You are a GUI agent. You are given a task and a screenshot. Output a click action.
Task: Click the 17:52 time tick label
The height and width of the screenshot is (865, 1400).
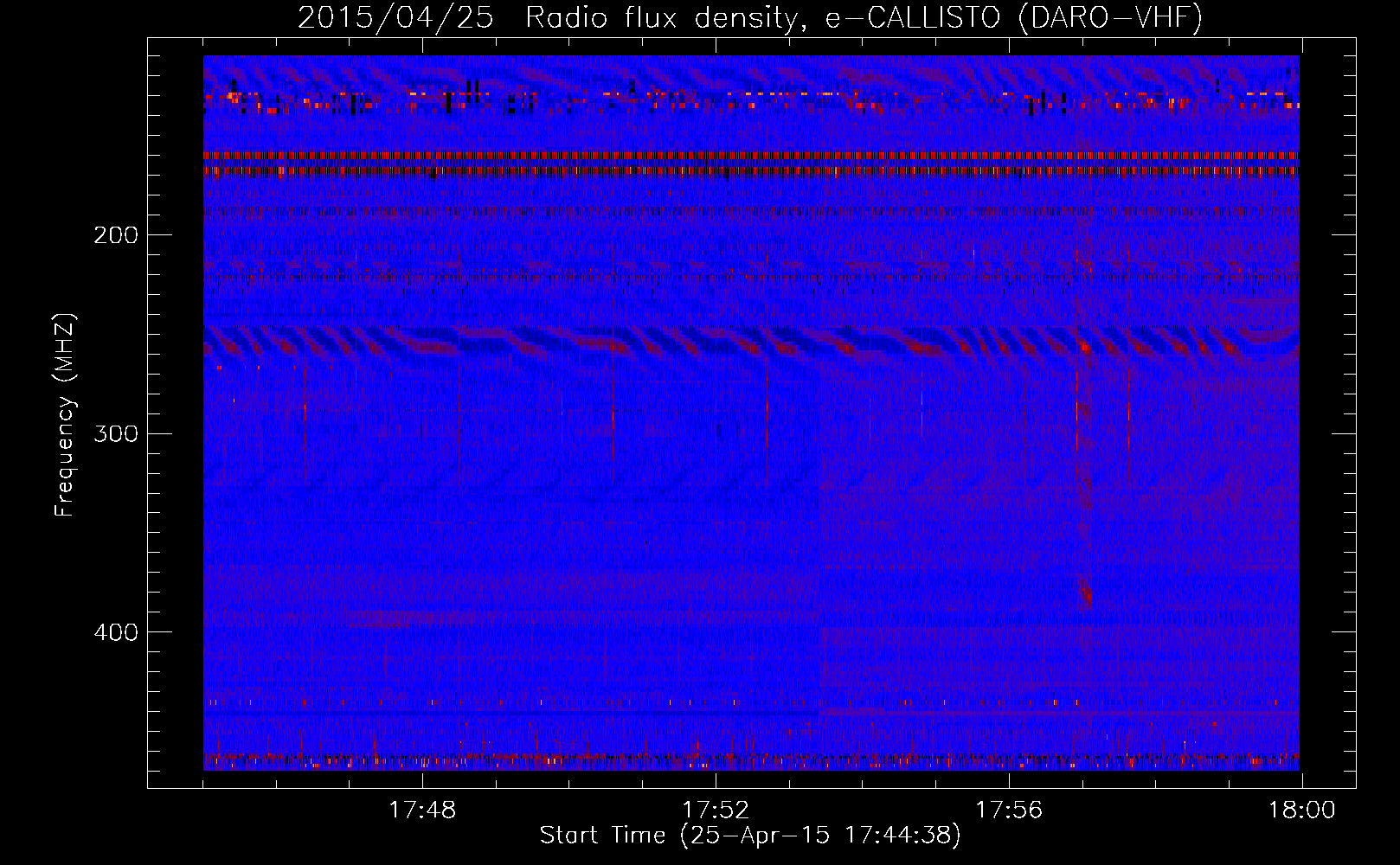coord(716,811)
